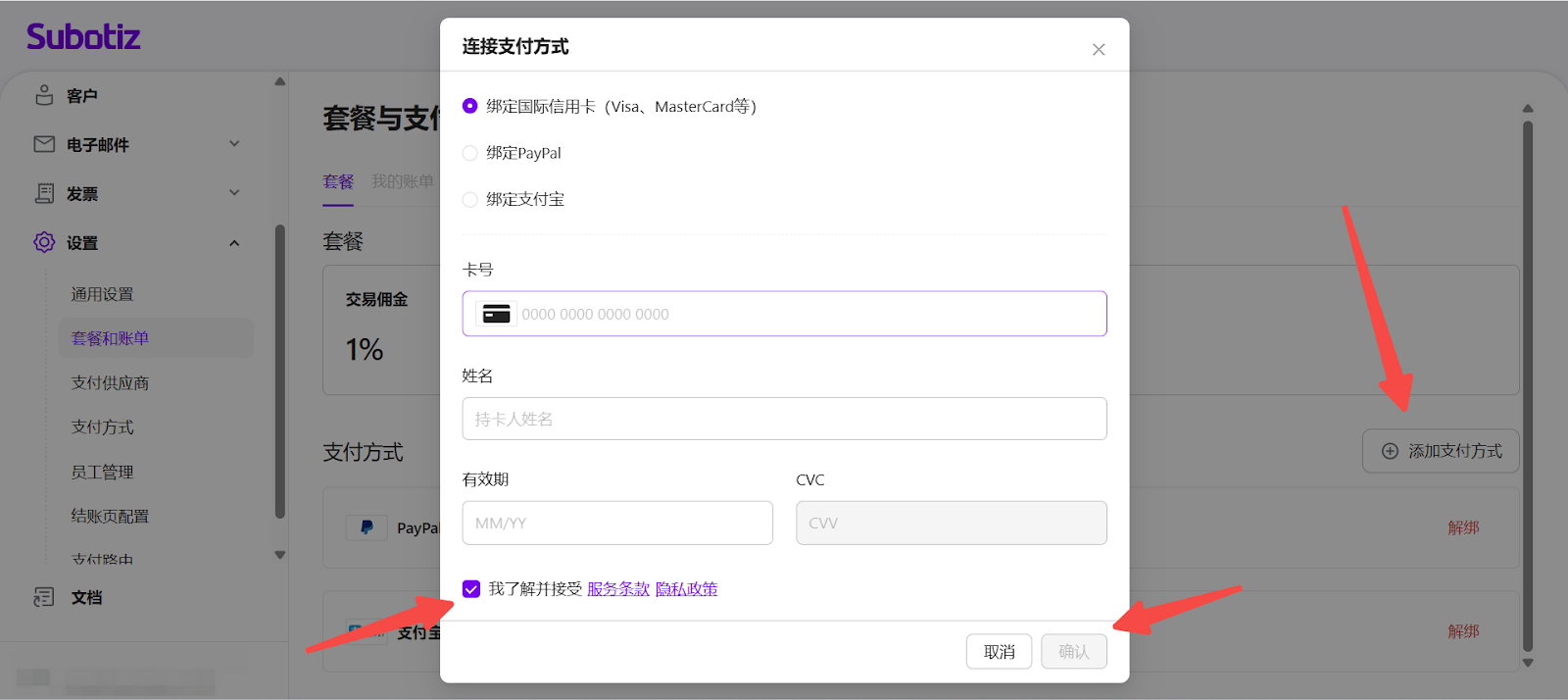Viewport: 1568px width, 700px height.
Task: Click the 取消 button
Action: [x=999, y=652]
